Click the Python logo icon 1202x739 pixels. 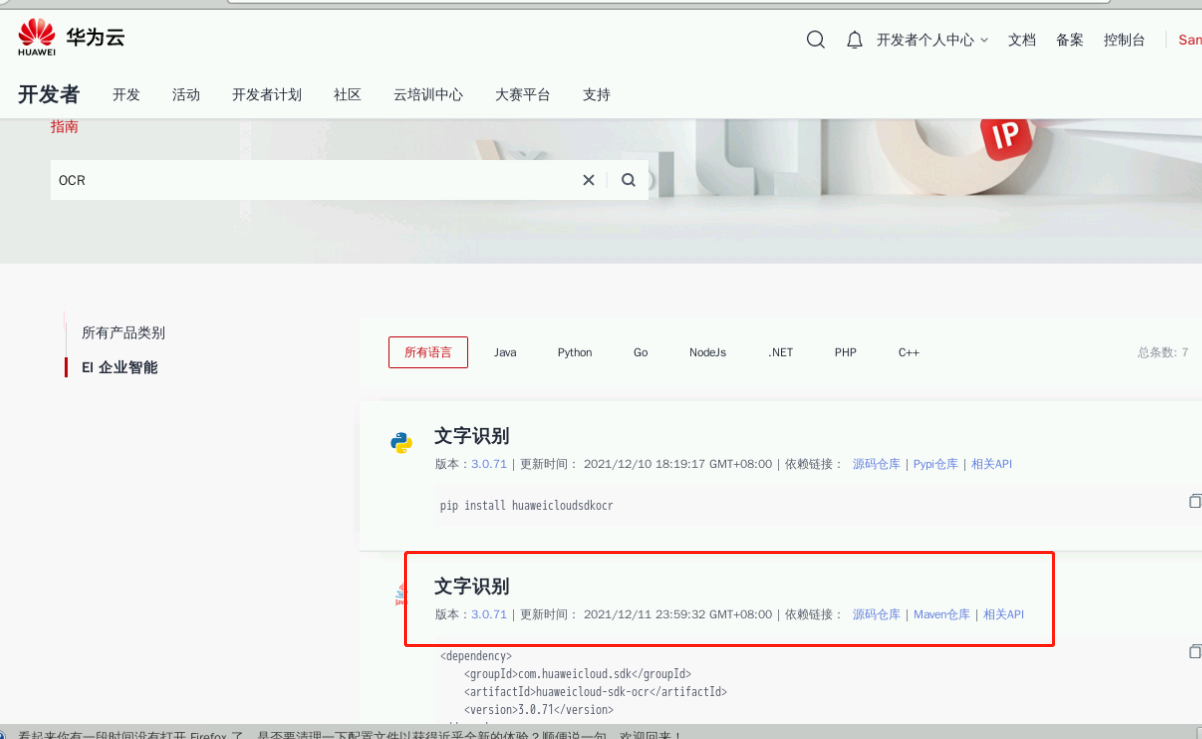(x=401, y=443)
